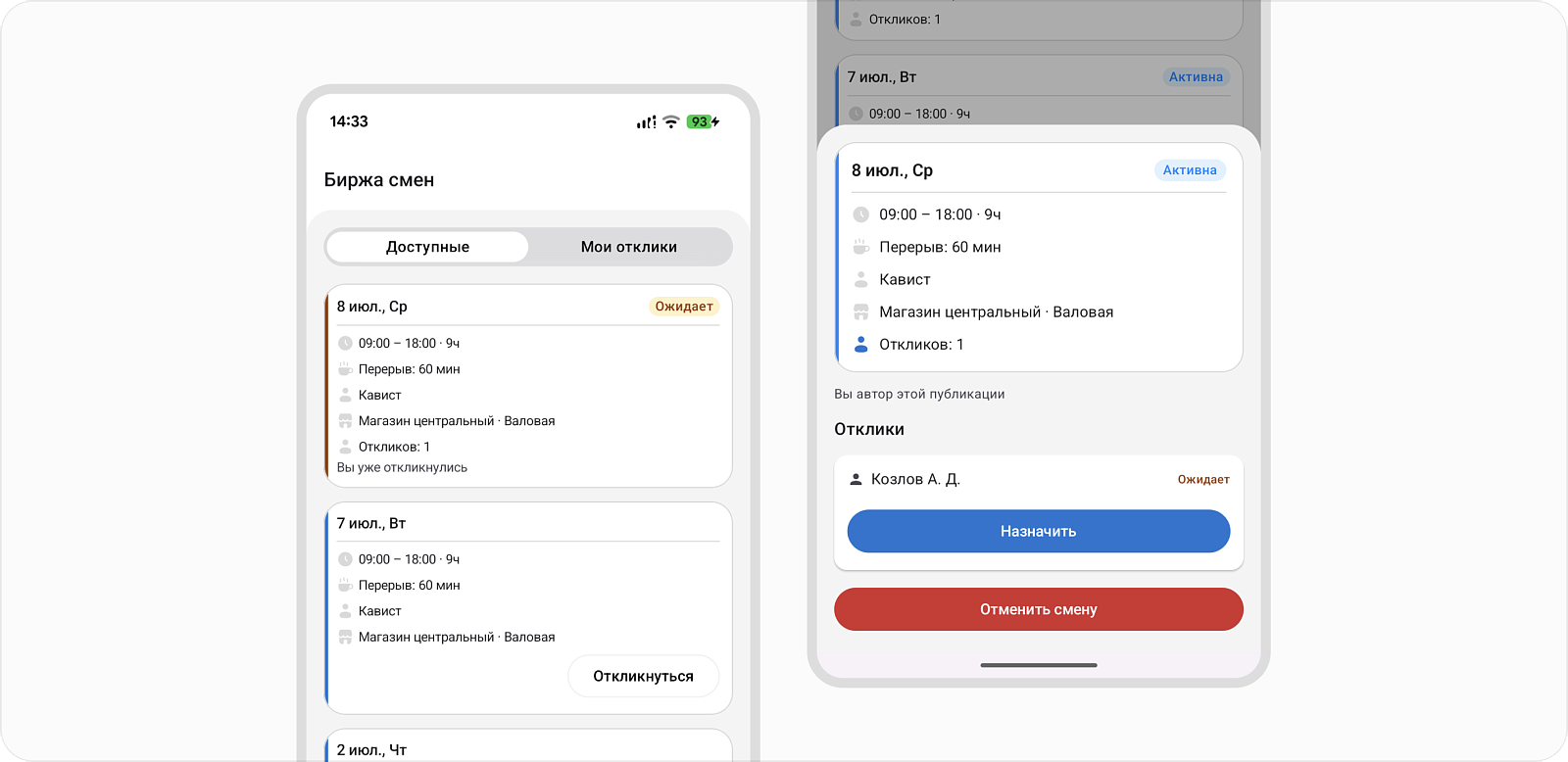1568x762 pixels.
Task: Tap the responses person icon above Вы уже откликнулись
Action: coord(345,447)
